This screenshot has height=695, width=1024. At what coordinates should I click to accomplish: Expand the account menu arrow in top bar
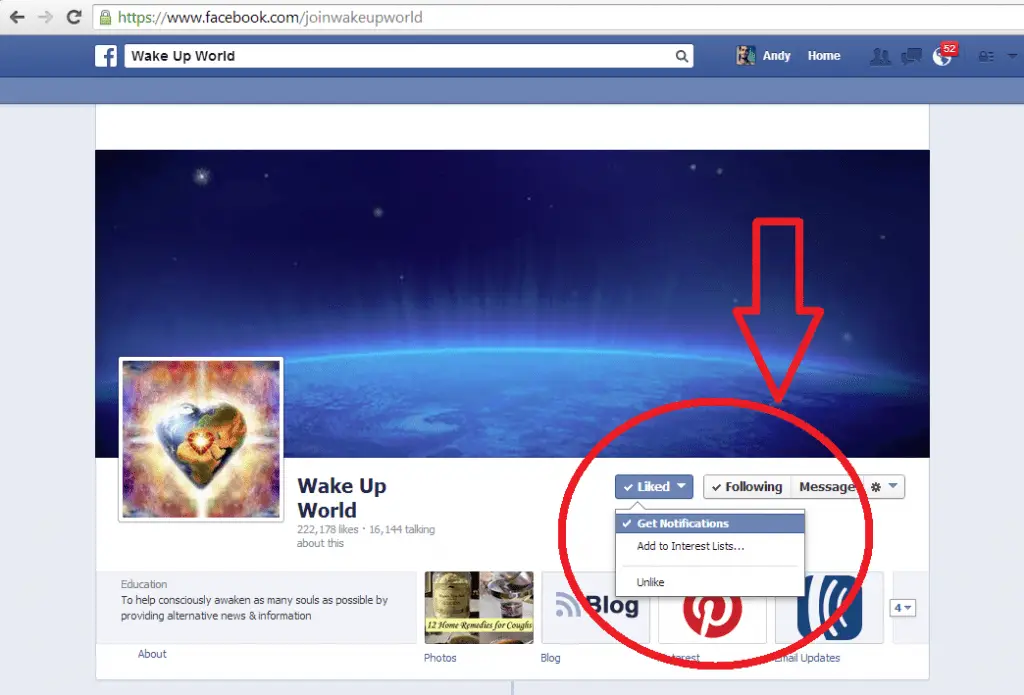coord(1012,57)
